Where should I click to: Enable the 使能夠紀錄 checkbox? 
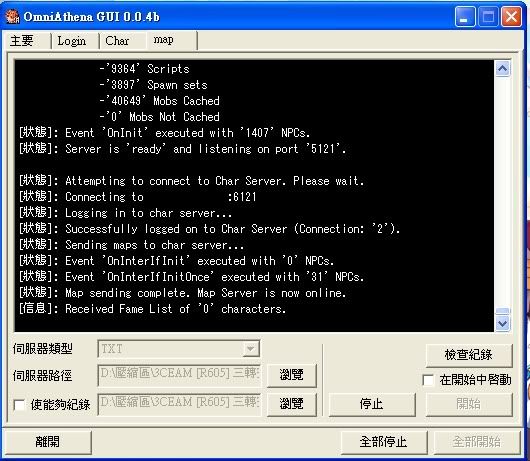coord(19,405)
